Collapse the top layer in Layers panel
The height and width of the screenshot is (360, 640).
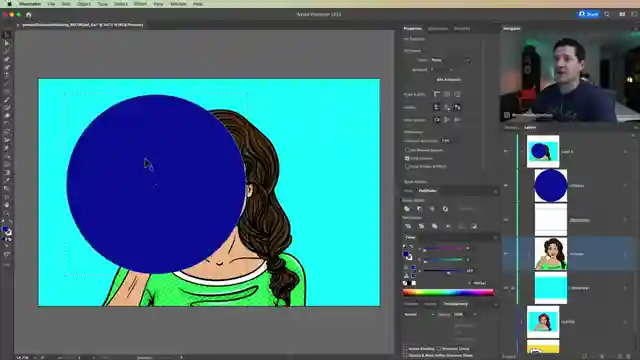pyautogui.click(x=522, y=151)
